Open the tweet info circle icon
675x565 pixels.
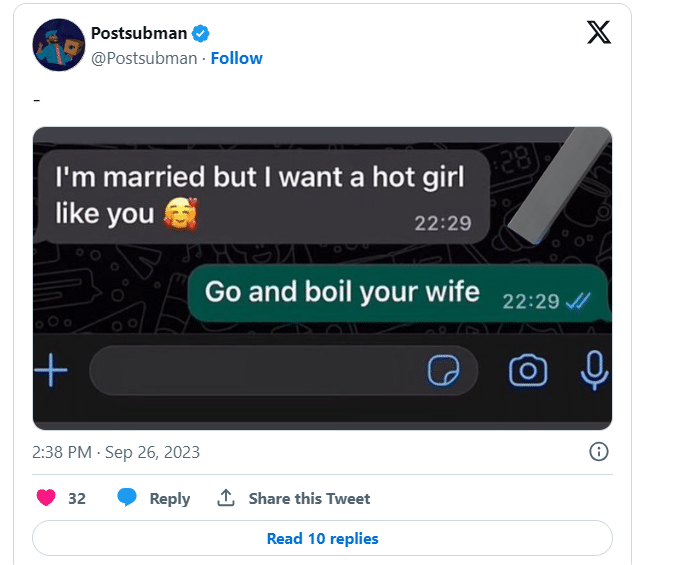(x=599, y=452)
